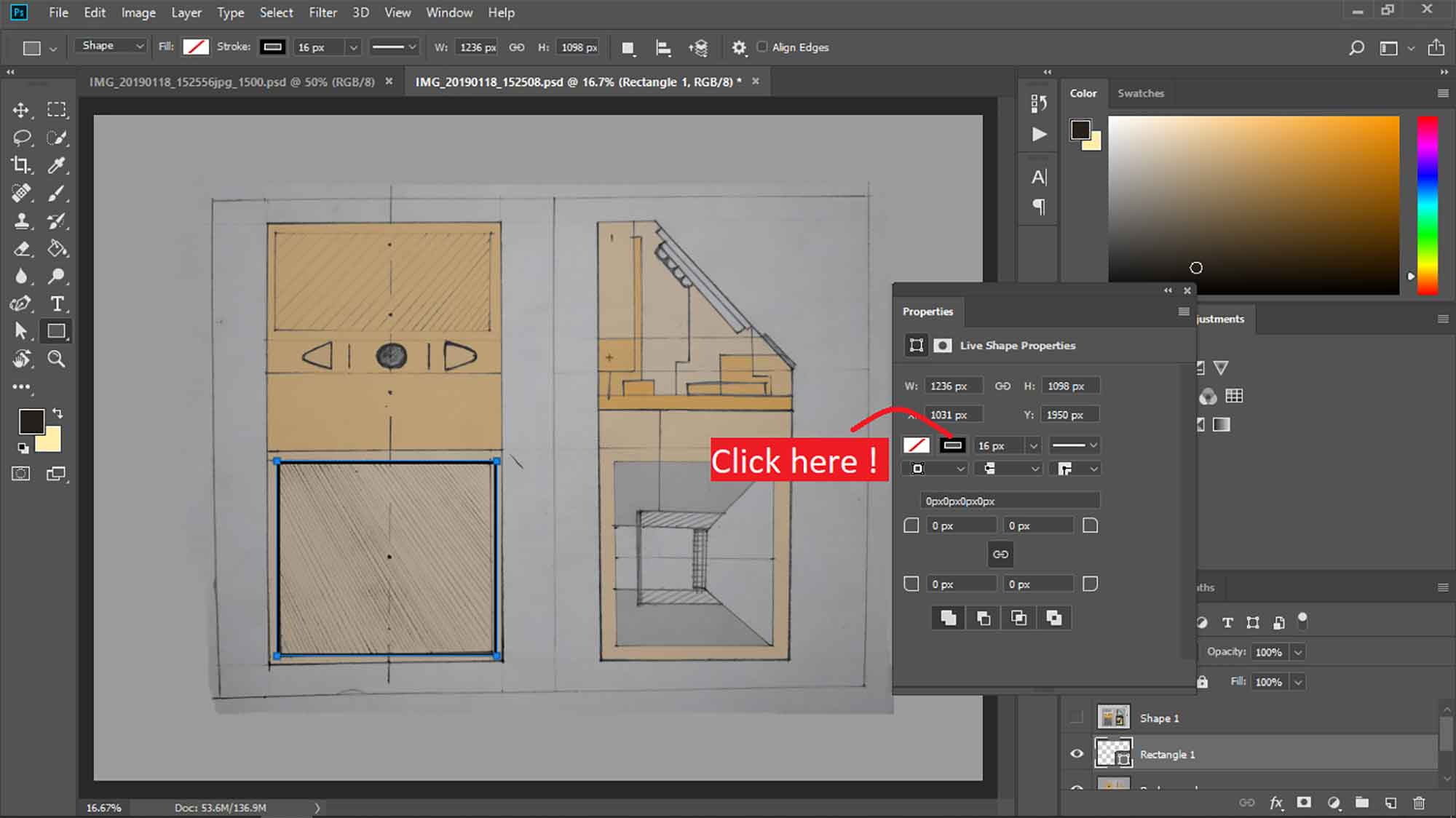Toggle visibility of Rectangle 1 layer
This screenshot has height=818, width=1456.
click(x=1077, y=753)
